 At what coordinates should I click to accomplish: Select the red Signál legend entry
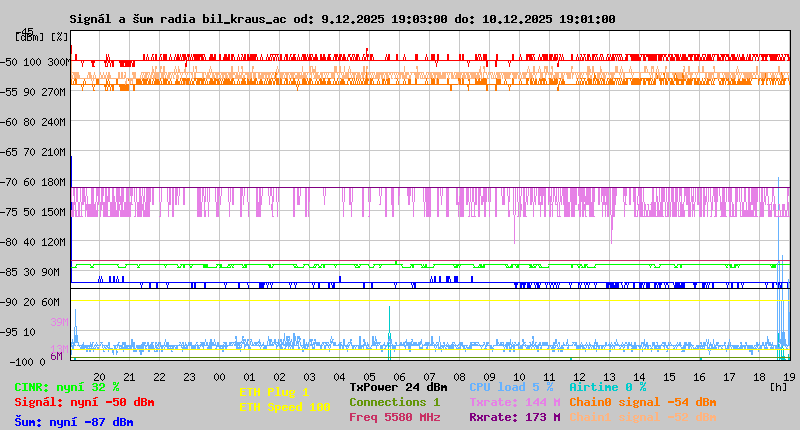click(84, 403)
